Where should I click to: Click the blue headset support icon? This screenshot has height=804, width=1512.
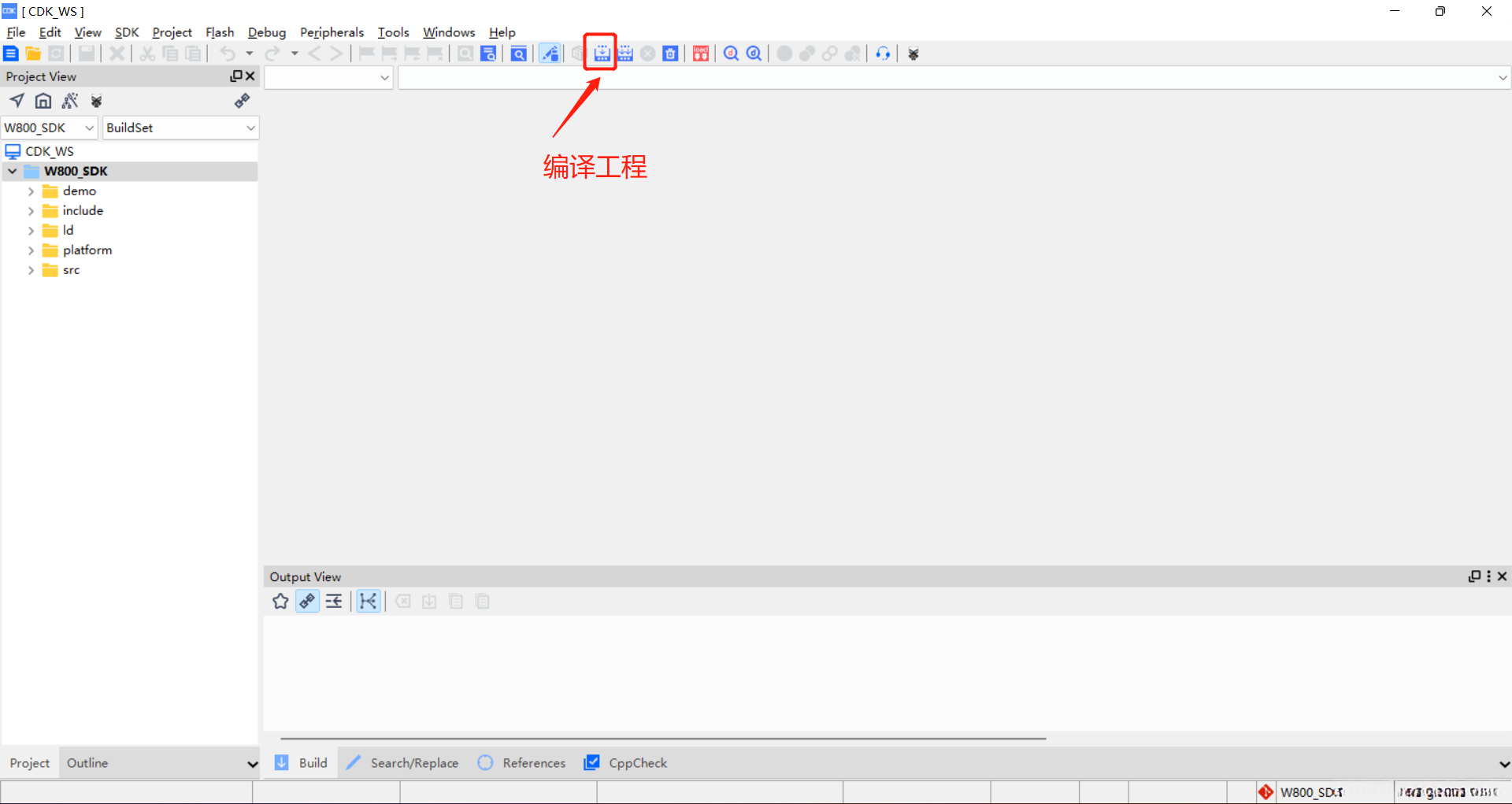pyautogui.click(x=883, y=54)
